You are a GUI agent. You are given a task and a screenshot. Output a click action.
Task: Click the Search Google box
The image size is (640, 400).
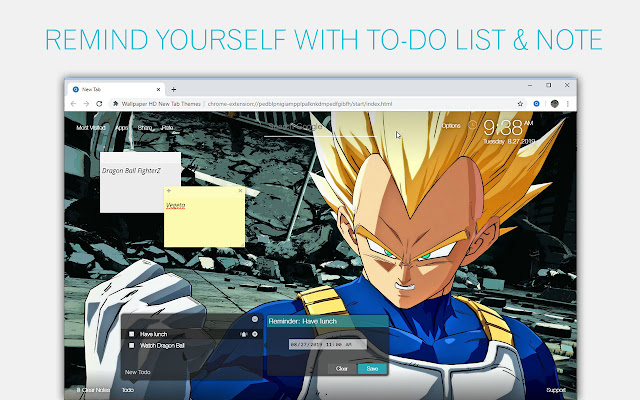[x=319, y=127]
